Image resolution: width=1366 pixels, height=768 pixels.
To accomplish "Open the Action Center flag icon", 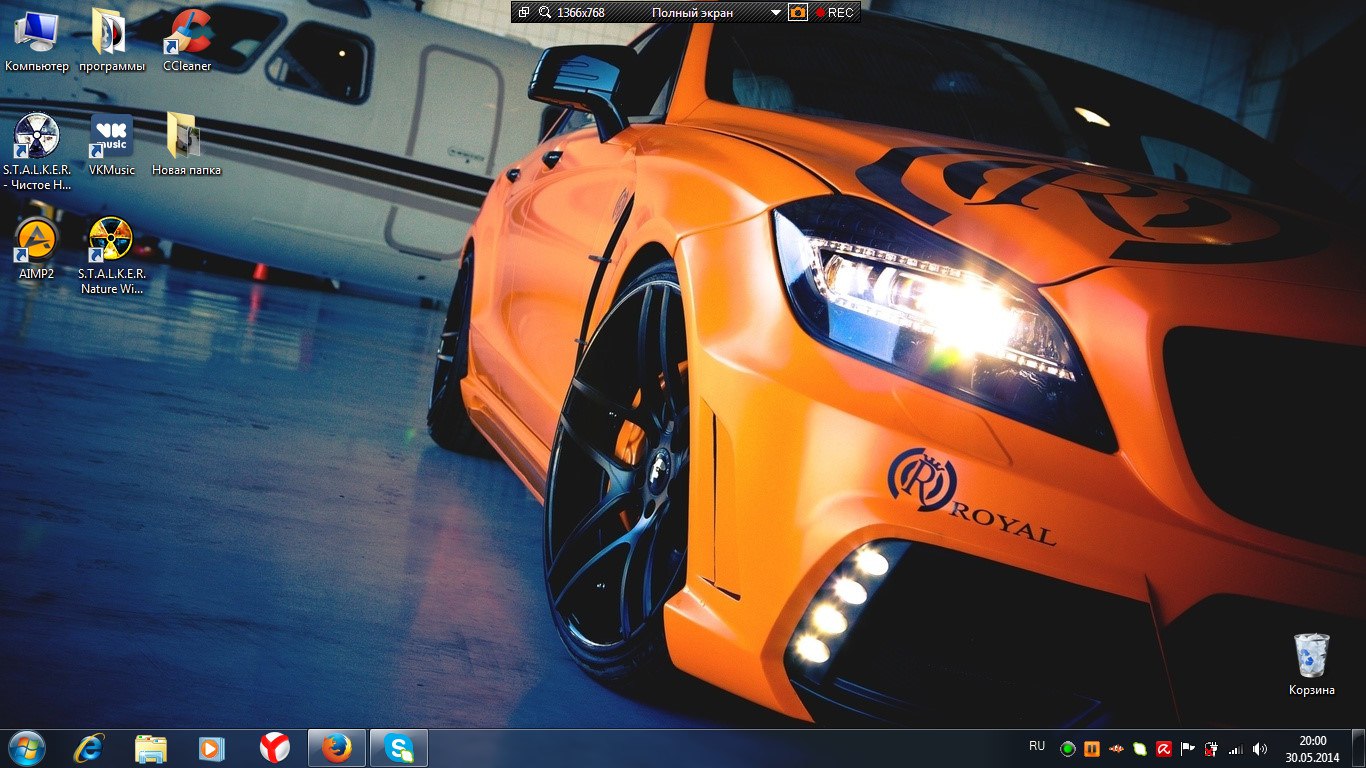I will (x=1188, y=748).
